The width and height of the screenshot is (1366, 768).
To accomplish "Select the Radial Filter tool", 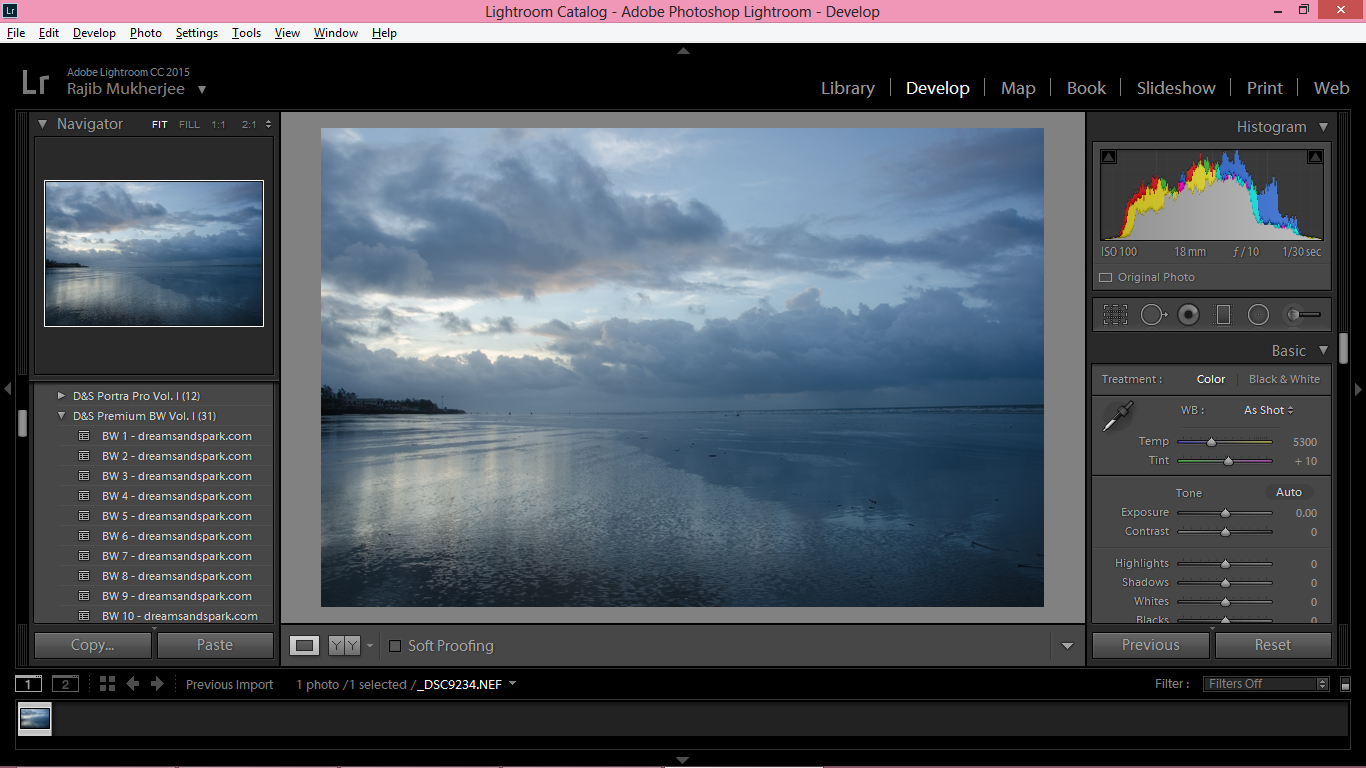I will [1258, 314].
